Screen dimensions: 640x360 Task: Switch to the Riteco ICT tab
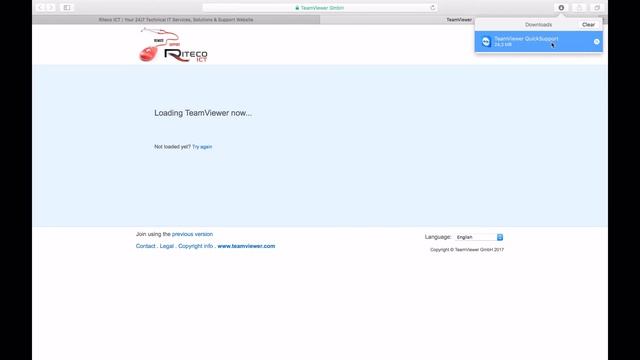pyautogui.click(x=176, y=20)
